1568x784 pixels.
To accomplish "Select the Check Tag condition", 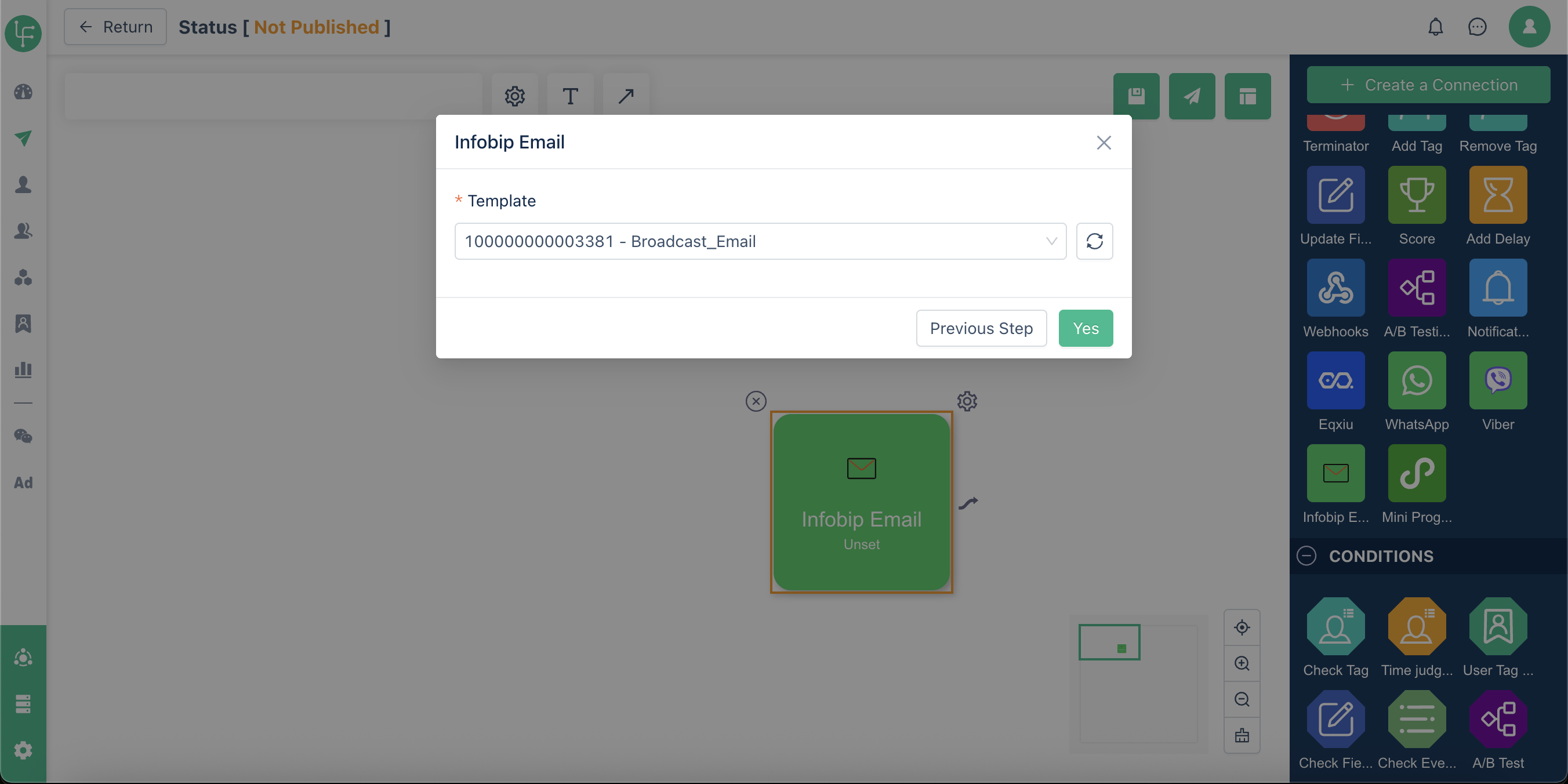I will pyautogui.click(x=1335, y=626).
